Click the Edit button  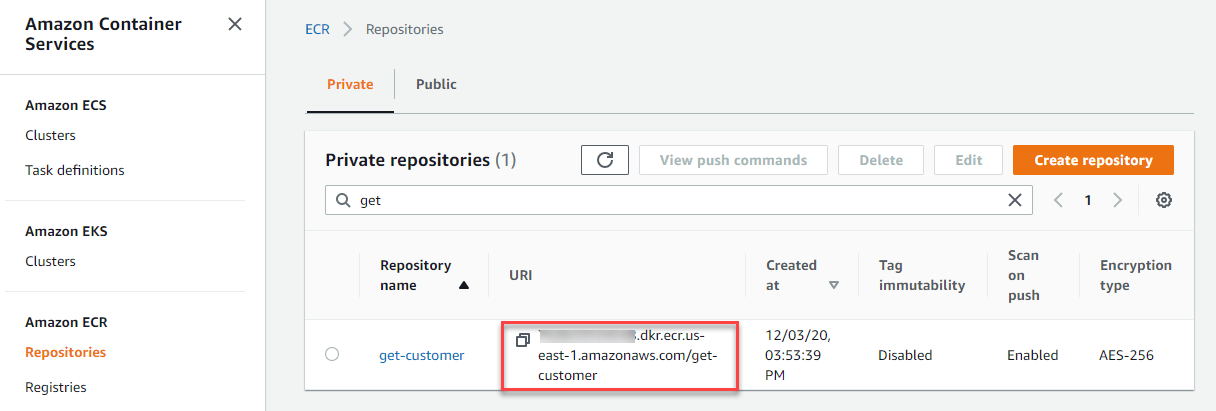[x=968, y=160]
